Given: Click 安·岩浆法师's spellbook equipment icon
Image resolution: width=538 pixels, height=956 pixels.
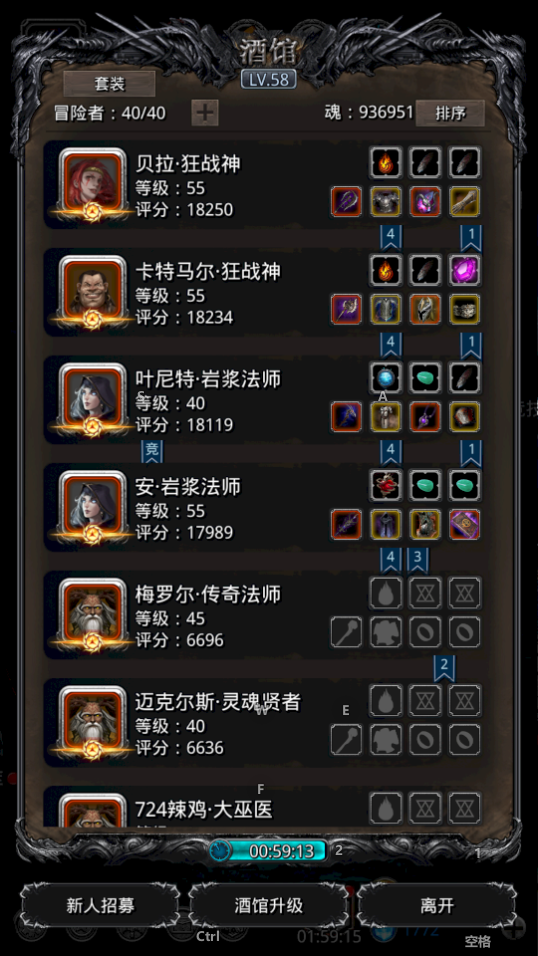Looking at the screenshot, I should (464, 524).
